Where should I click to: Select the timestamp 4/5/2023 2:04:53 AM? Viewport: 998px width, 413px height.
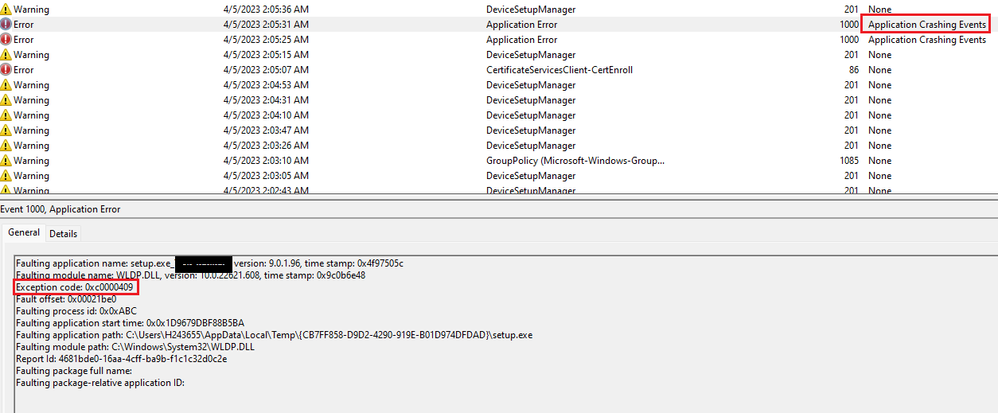tap(266, 85)
